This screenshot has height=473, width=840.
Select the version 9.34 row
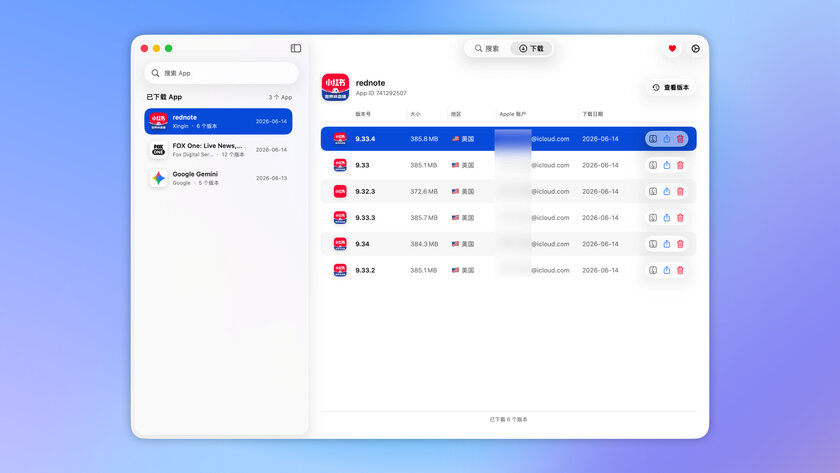coord(508,244)
